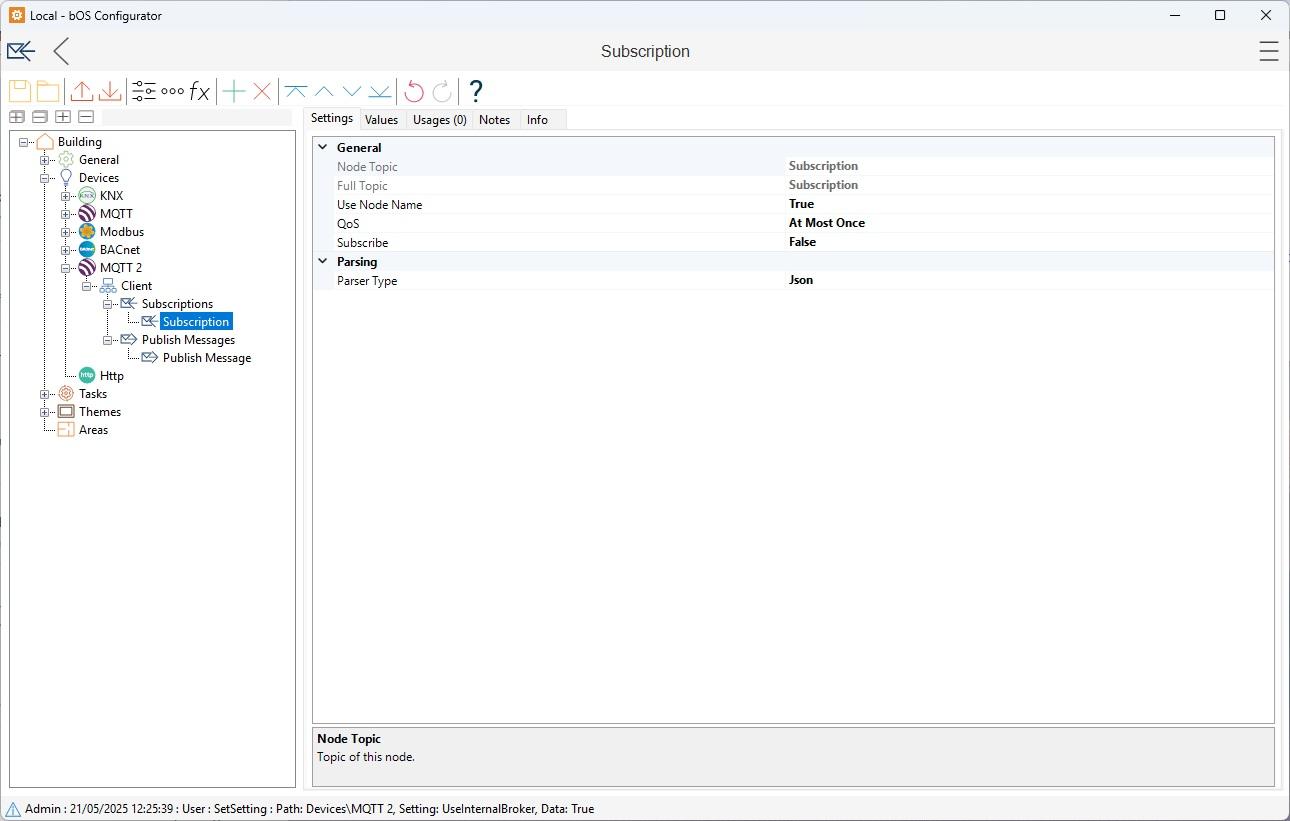Move node down one position
This screenshot has width=1290, height=821.
(x=352, y=91)
